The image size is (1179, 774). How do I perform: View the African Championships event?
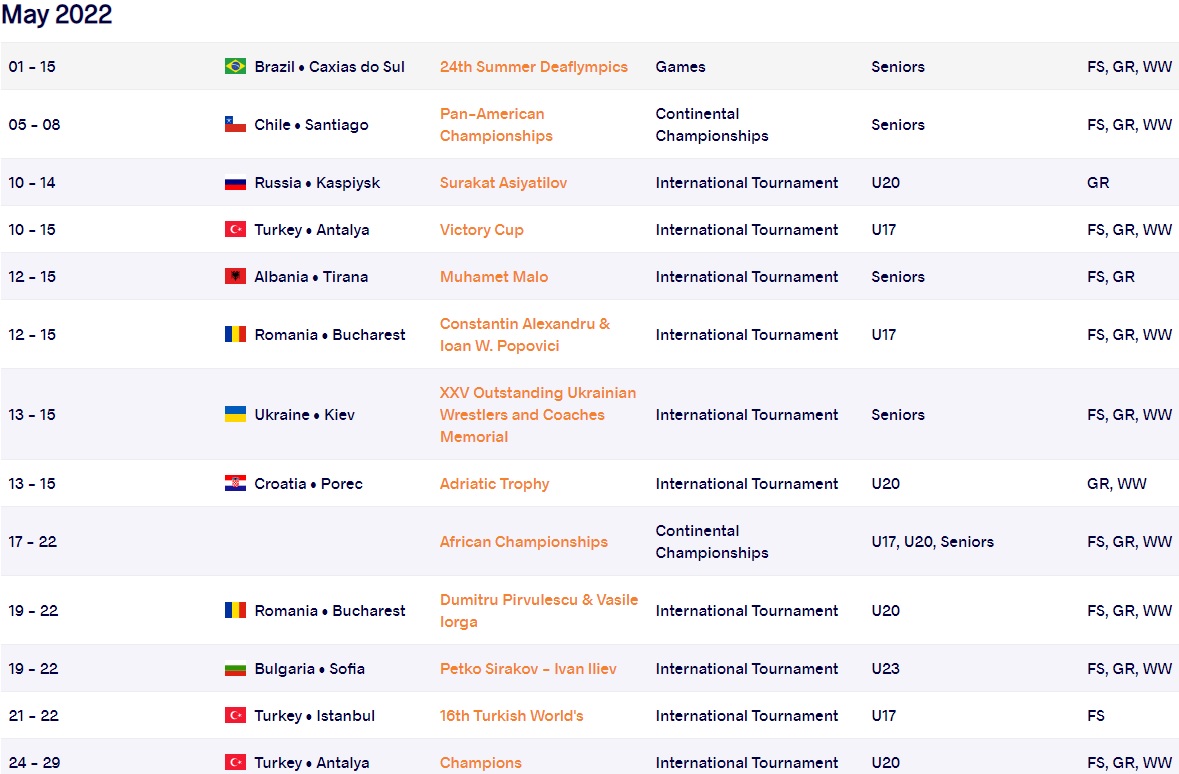pyautogui.click(x=524, y=542)
